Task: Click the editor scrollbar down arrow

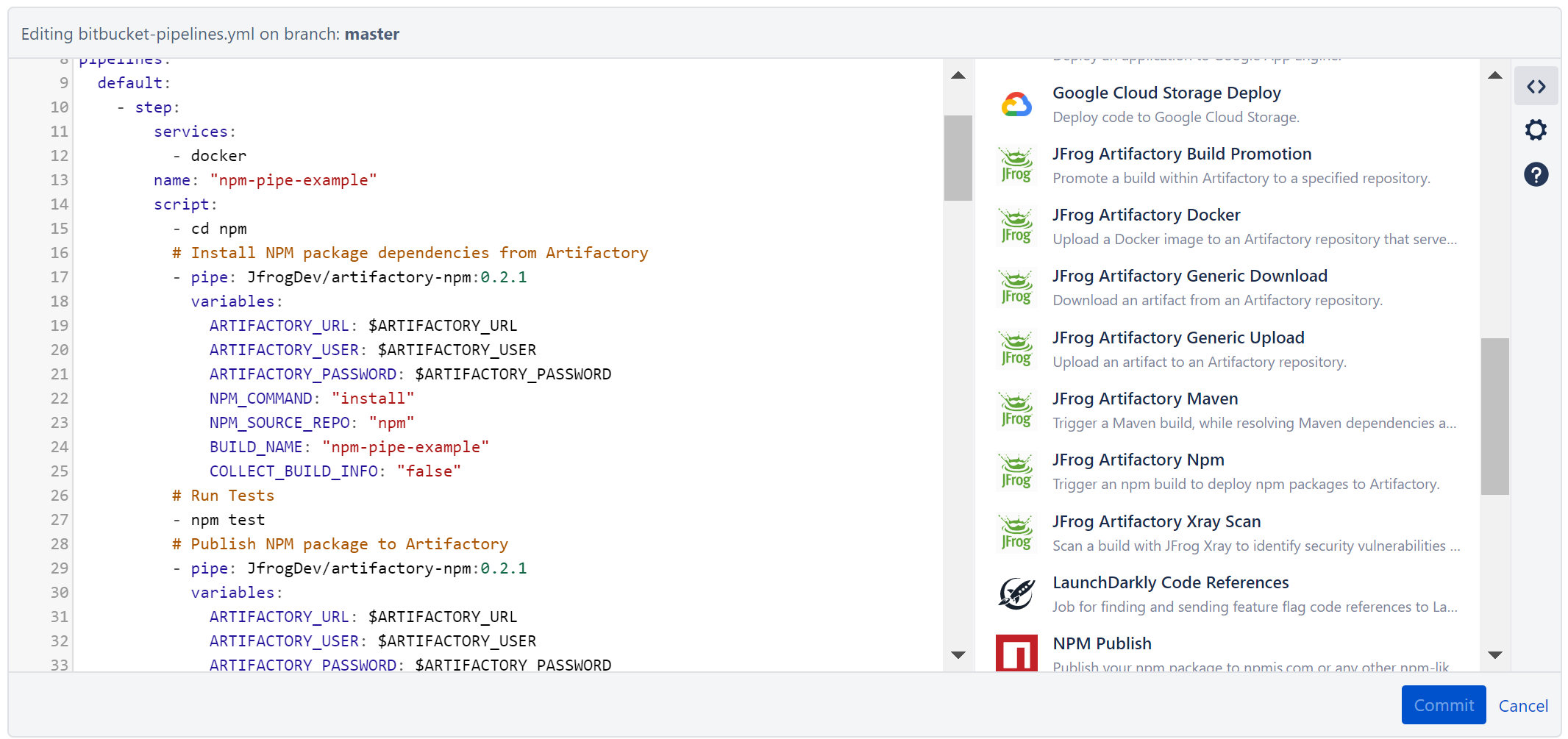Action: [958, 654]
